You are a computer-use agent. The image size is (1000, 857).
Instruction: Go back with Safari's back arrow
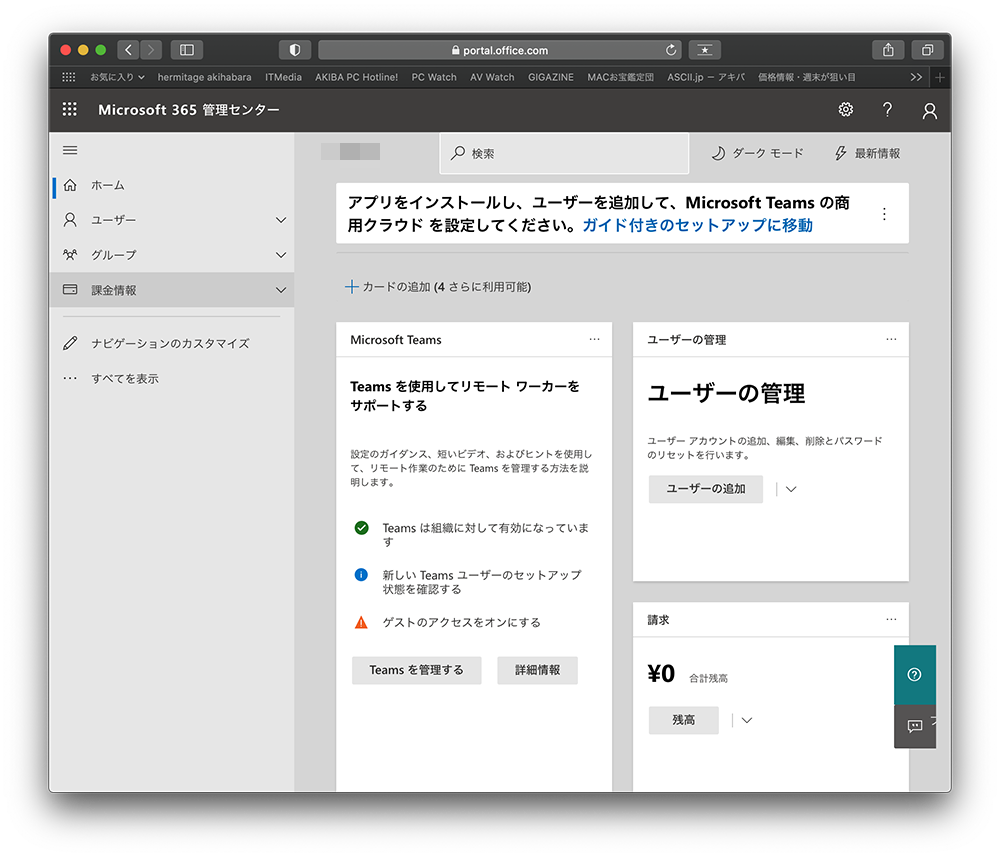pyautogui.click(x=128, y=50)
